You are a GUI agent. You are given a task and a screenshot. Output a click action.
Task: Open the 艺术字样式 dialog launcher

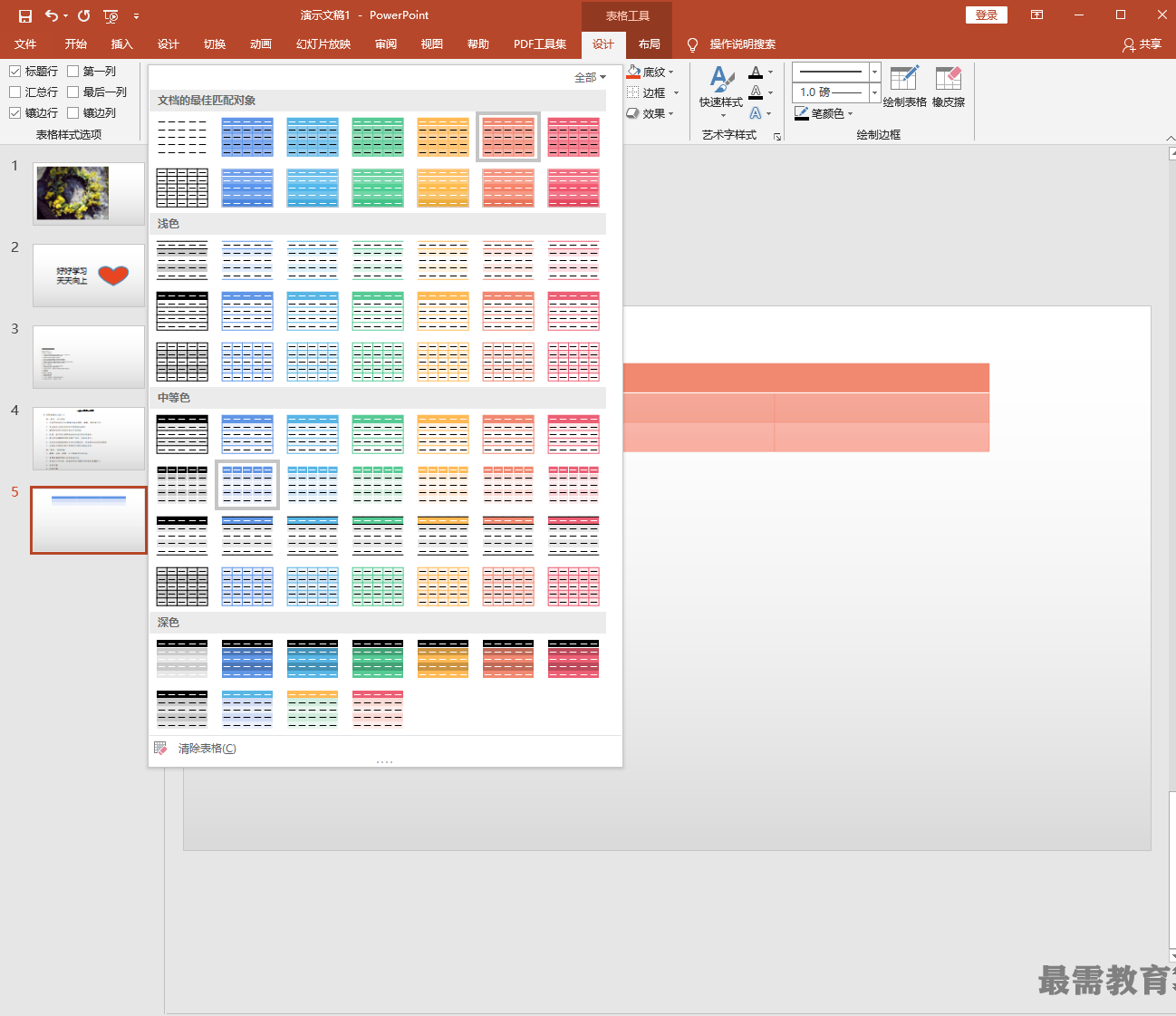(x=777, y=136)
